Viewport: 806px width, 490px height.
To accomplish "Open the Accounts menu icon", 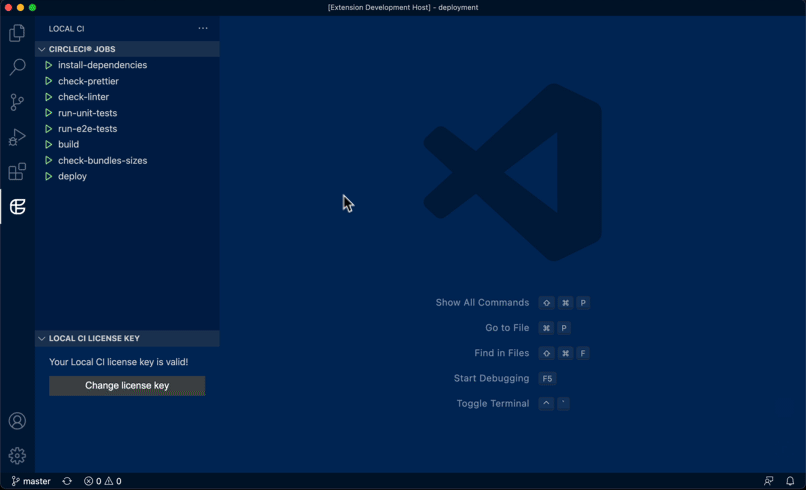I will (17, 421).
